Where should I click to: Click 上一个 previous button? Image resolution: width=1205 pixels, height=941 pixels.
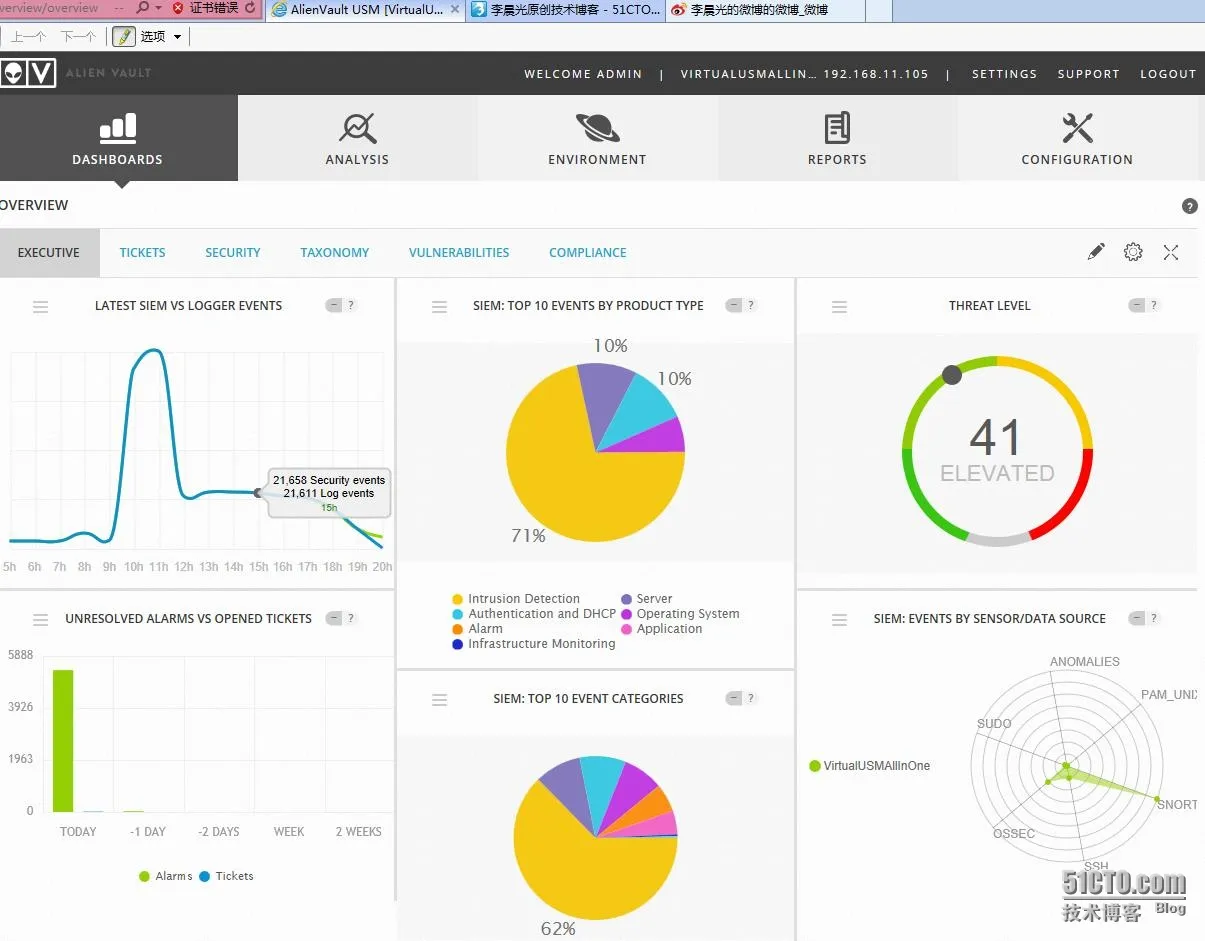pyautogui.click(x=28, y=37)
